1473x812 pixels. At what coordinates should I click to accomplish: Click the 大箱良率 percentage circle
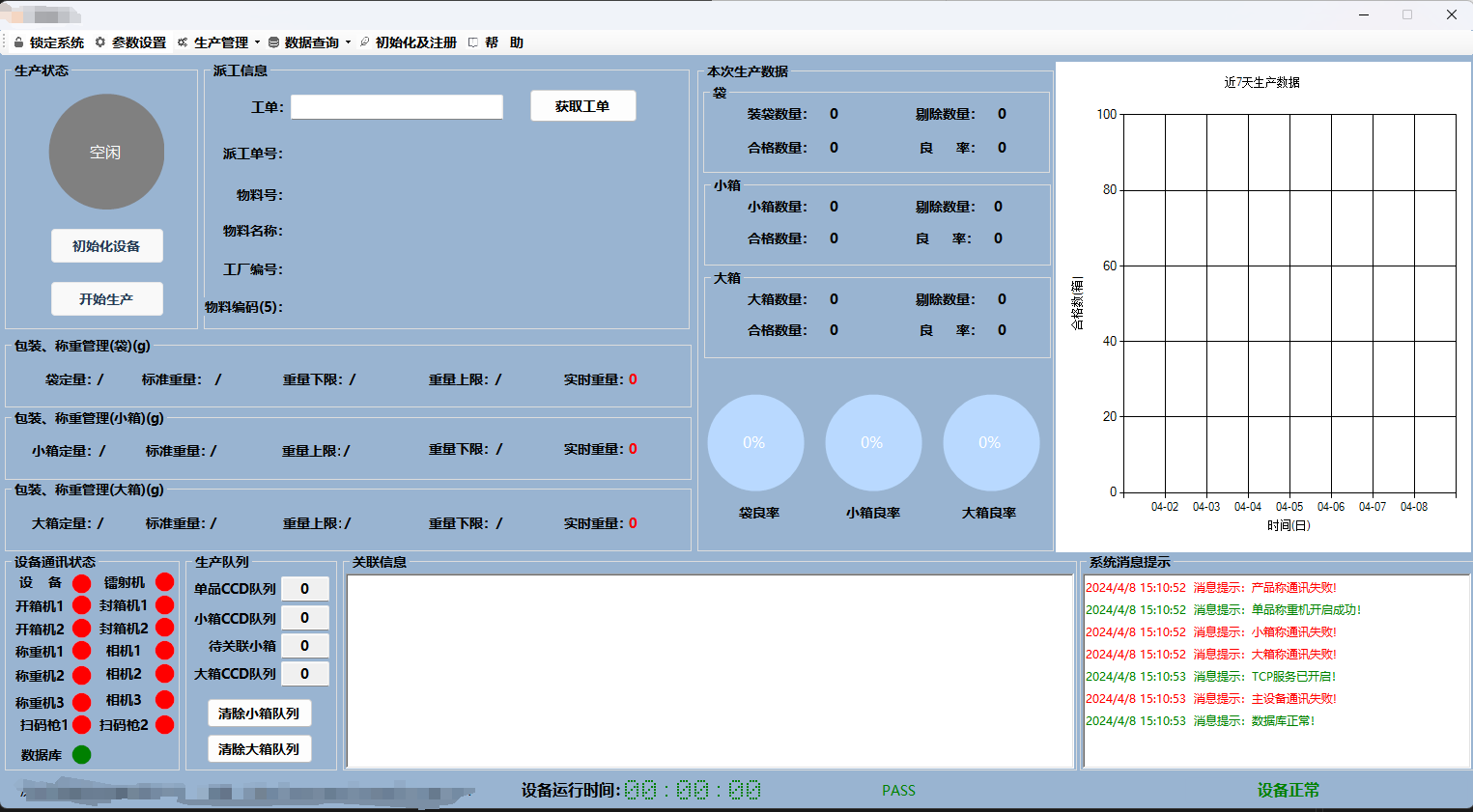tap(991, 442)
